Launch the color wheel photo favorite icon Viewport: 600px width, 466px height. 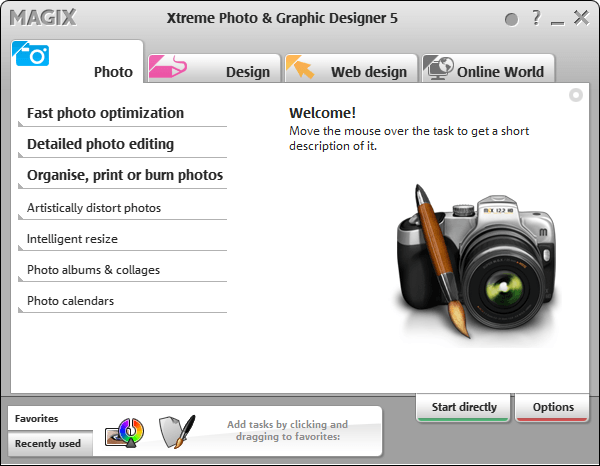click(x=125, y=433)
